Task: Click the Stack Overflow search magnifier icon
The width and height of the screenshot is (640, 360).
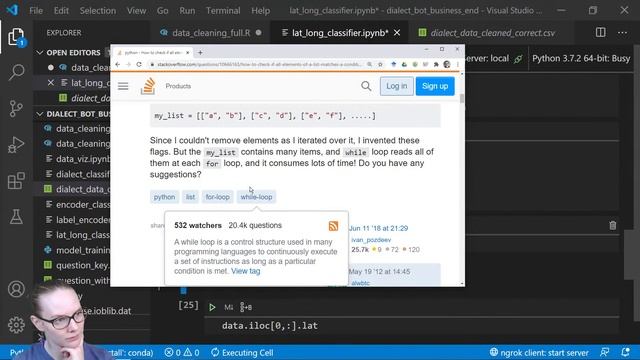Action: coord(366,86)
